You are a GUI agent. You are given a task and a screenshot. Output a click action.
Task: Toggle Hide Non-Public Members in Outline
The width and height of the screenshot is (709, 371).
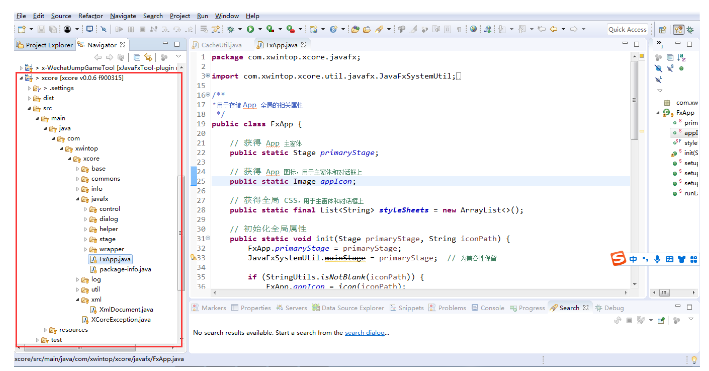click(x=681, y=68)
